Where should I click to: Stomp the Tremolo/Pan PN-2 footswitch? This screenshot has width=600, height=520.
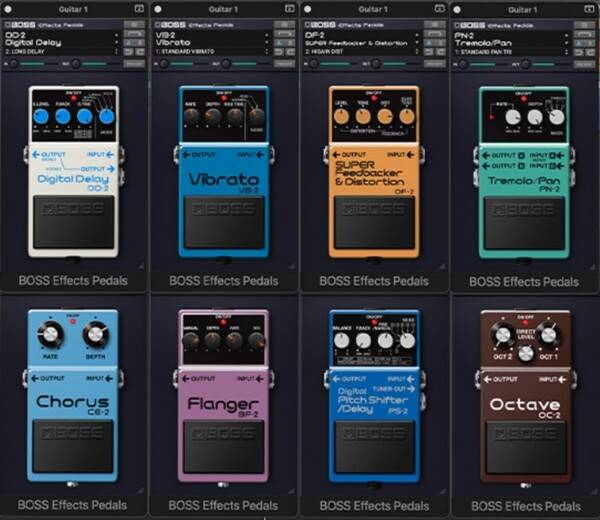(x=524, y=224)
